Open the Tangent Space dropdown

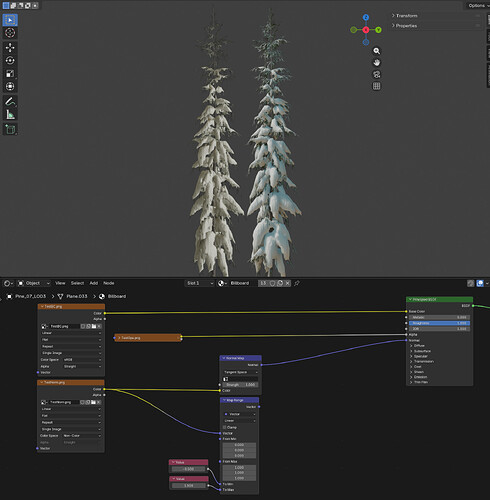(x=240, y=372)
